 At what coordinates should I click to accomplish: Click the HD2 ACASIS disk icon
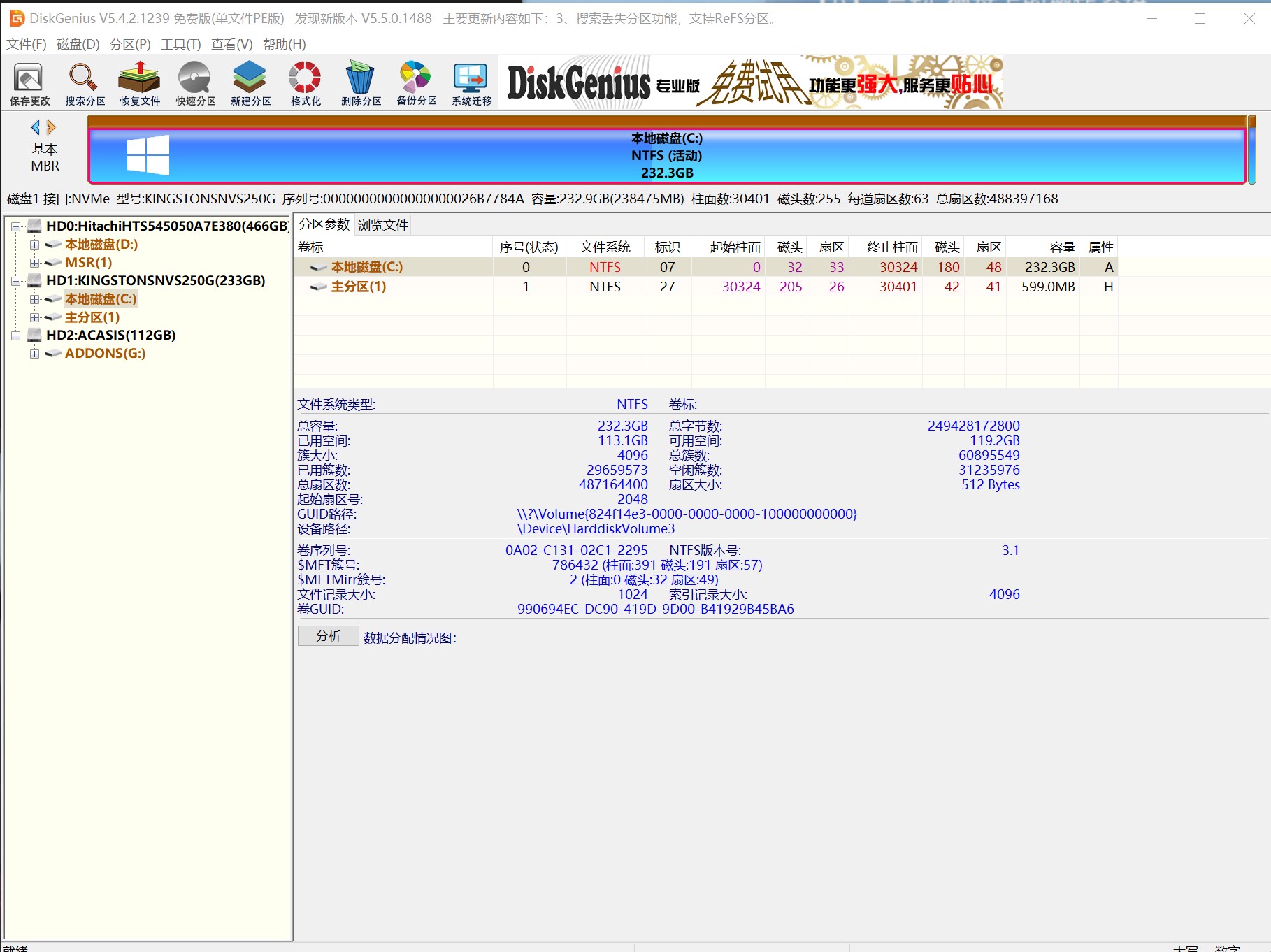pos(34,335)
